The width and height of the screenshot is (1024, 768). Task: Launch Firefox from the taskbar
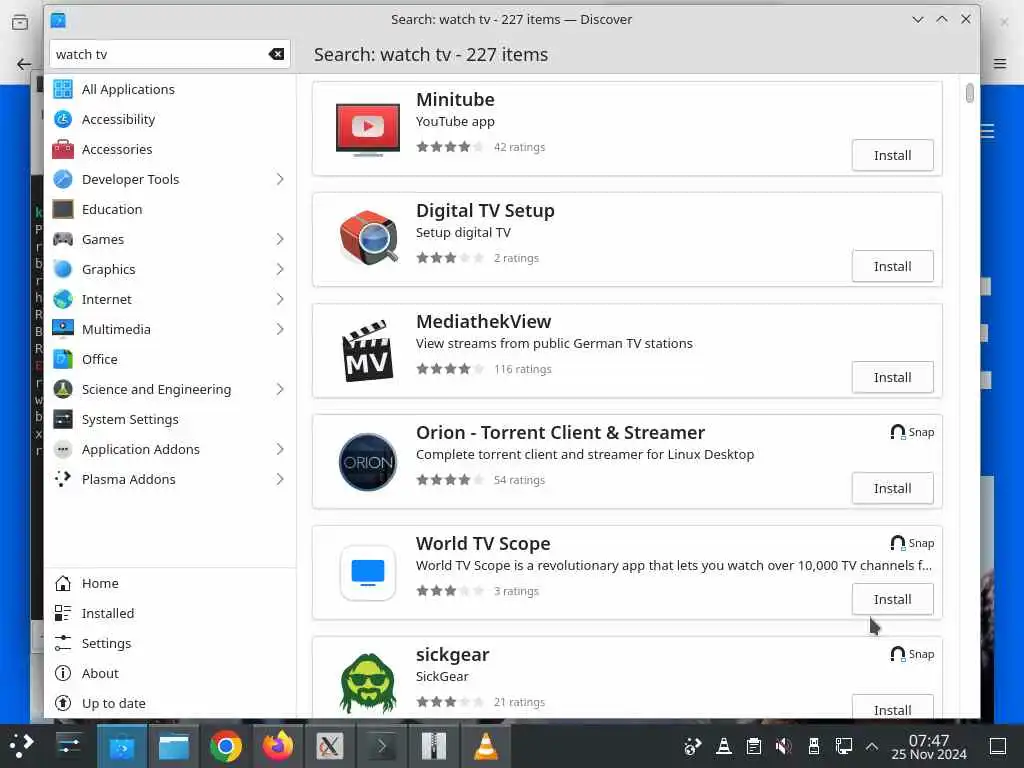[278, 746]
